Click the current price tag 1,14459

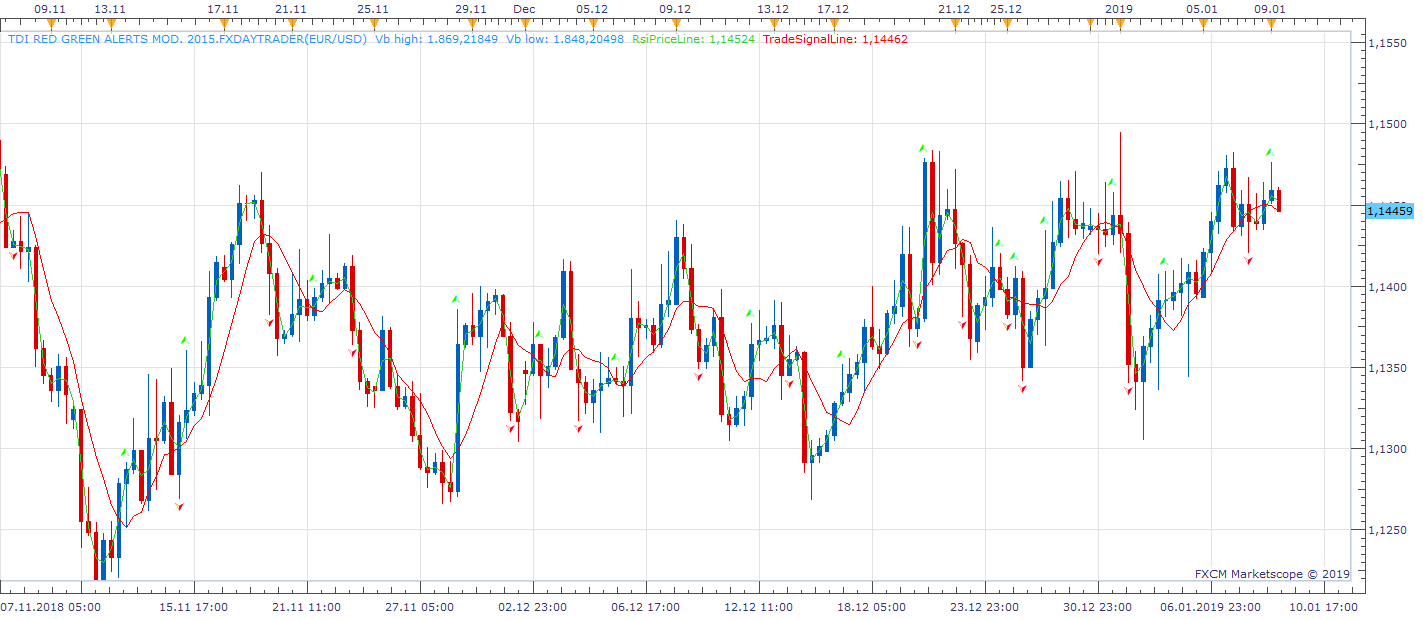coord(1390,211)
